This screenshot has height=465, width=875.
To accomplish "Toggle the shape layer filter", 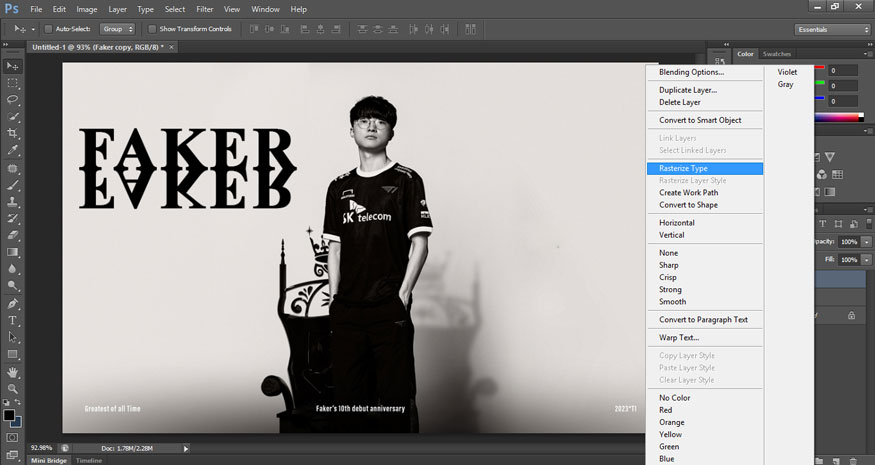I will [838, 223].
